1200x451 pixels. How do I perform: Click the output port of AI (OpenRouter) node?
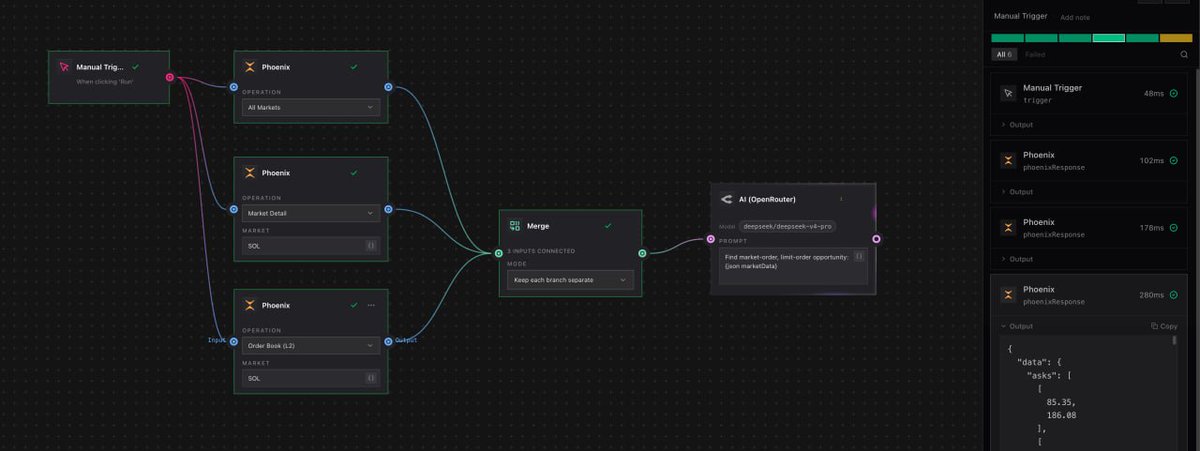(x=876, y=239)
